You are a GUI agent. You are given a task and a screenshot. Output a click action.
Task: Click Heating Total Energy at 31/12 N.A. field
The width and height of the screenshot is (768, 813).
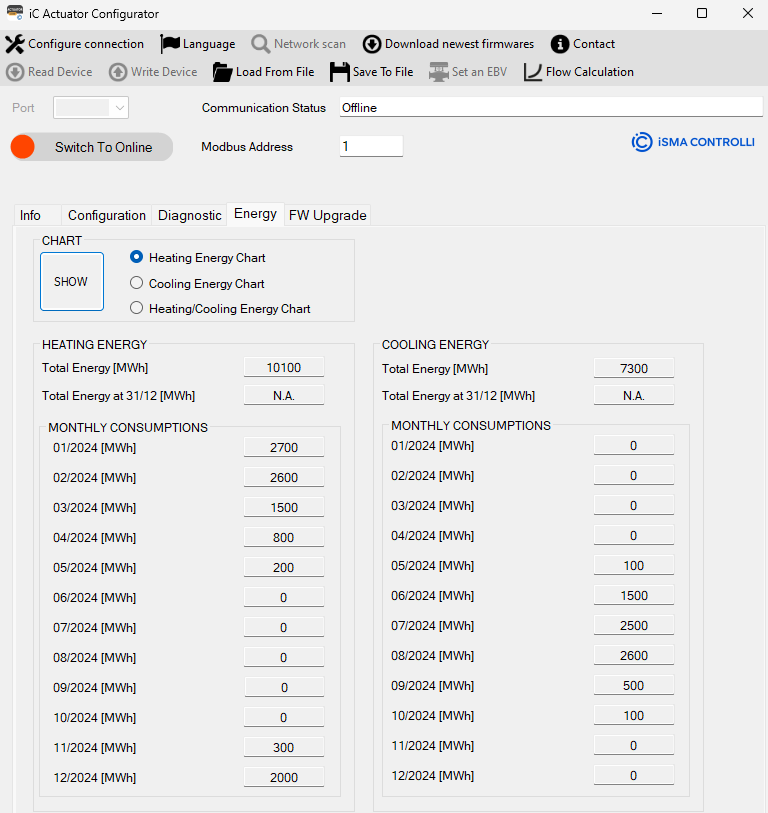point(284,395)
